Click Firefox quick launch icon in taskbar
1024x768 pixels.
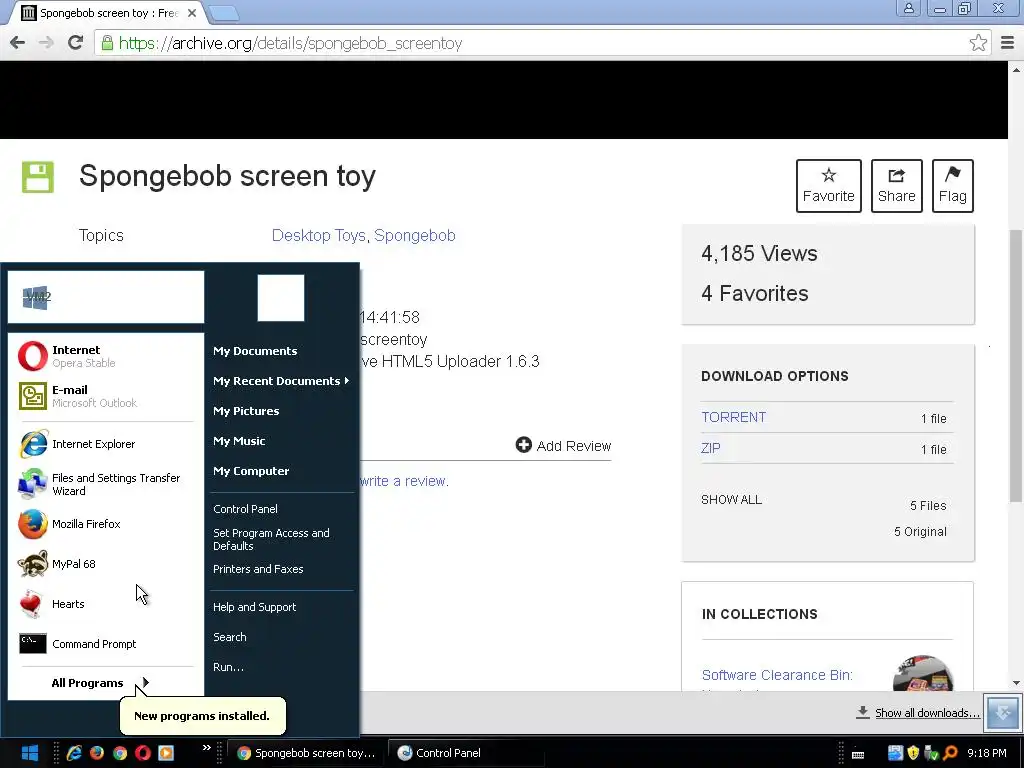tap(97, 753)
